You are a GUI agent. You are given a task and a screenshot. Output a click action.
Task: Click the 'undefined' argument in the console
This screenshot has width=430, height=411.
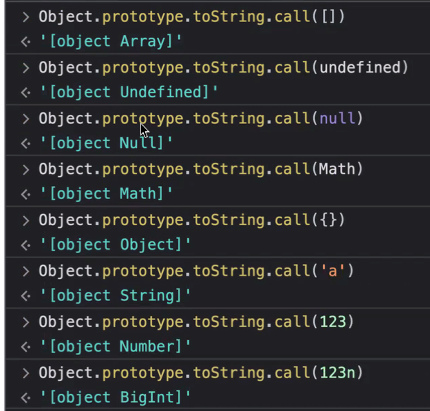tap(359, 68)
